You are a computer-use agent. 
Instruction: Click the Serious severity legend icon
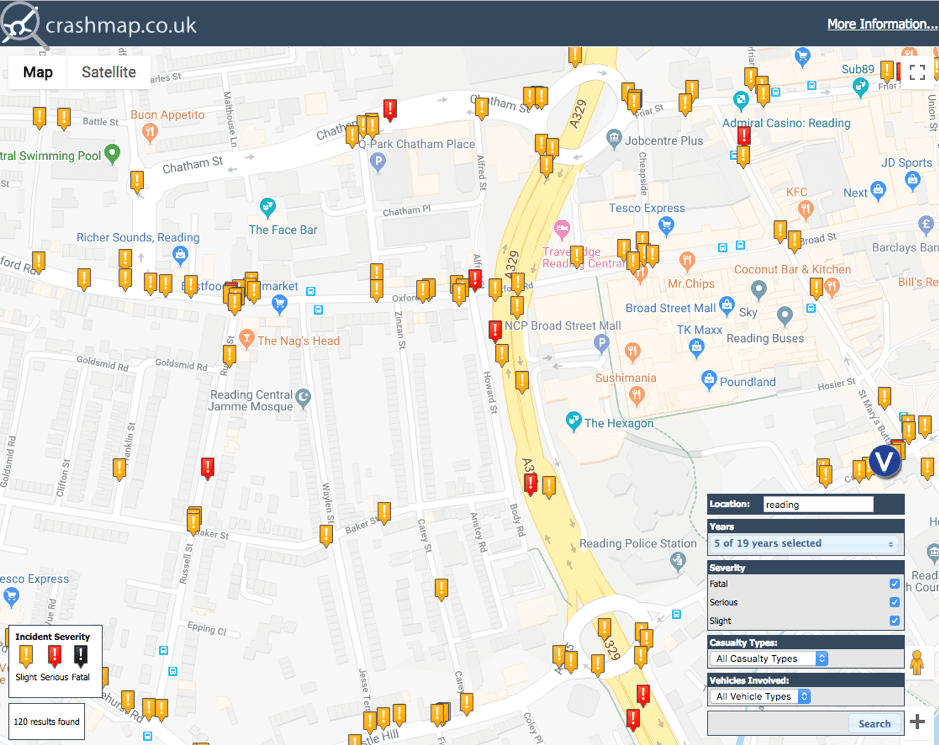[54, 656]
